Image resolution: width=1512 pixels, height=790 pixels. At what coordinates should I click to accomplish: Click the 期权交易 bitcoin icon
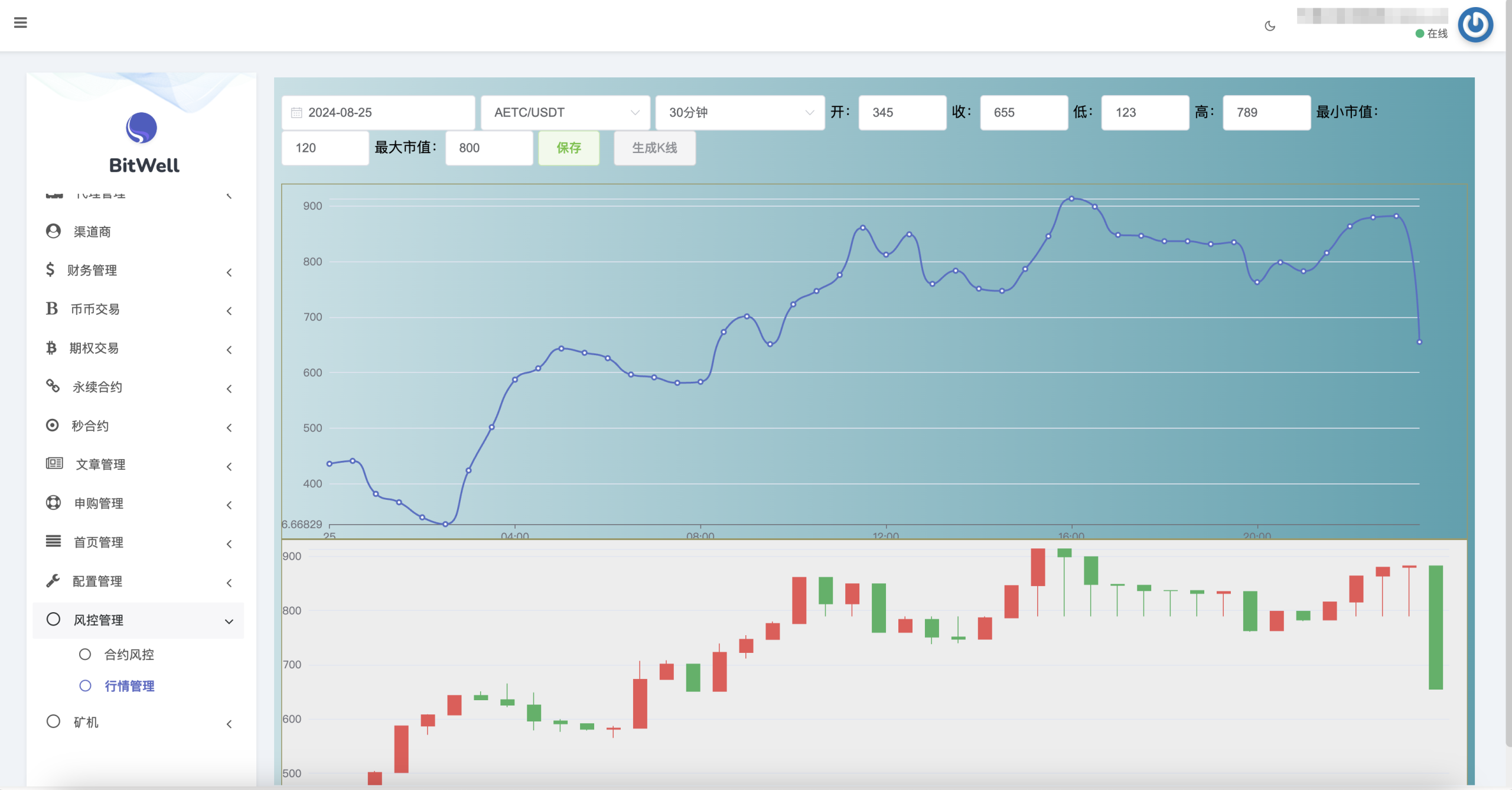(x=51, y=348)
